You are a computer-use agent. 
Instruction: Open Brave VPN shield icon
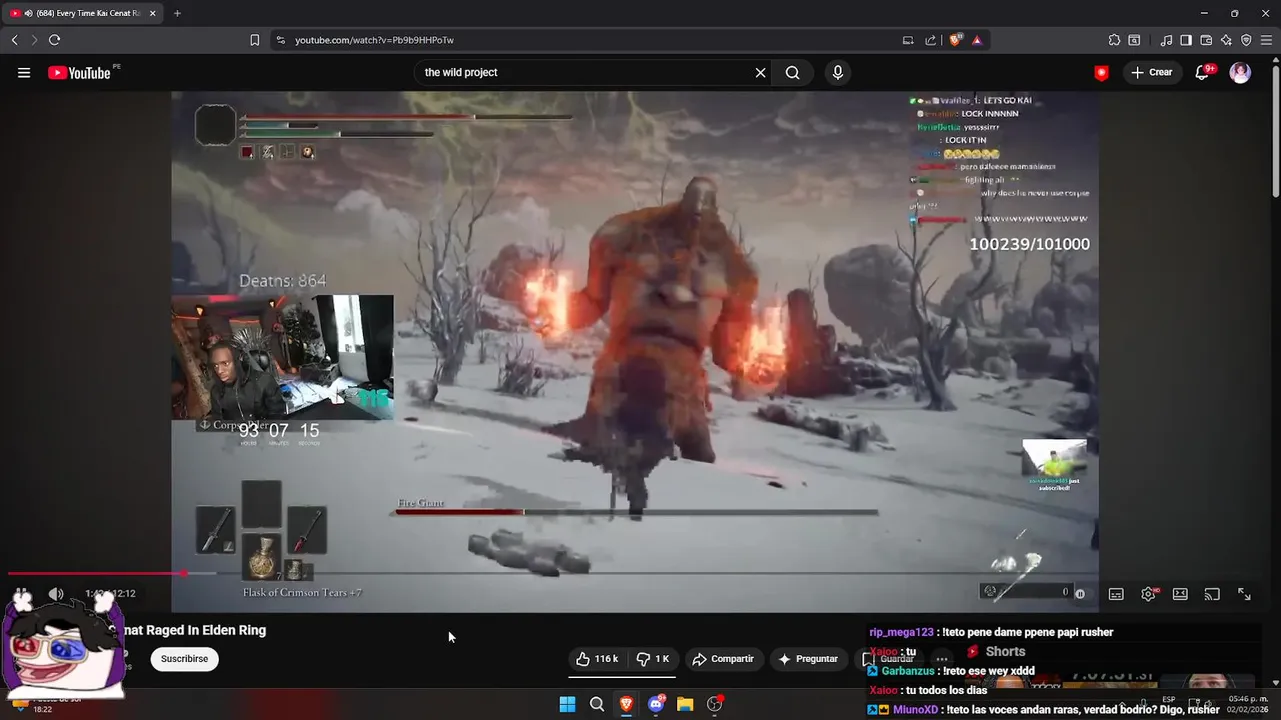[x=1246, y=40]
